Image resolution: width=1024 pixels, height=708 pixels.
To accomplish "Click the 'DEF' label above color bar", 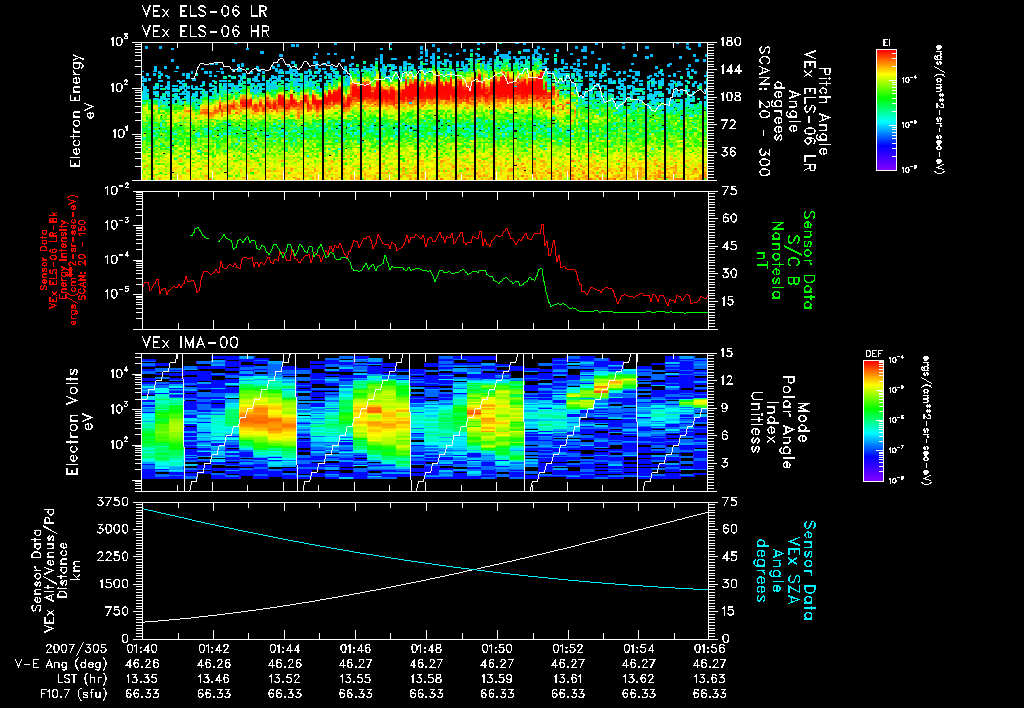I will tap(874, 354).
